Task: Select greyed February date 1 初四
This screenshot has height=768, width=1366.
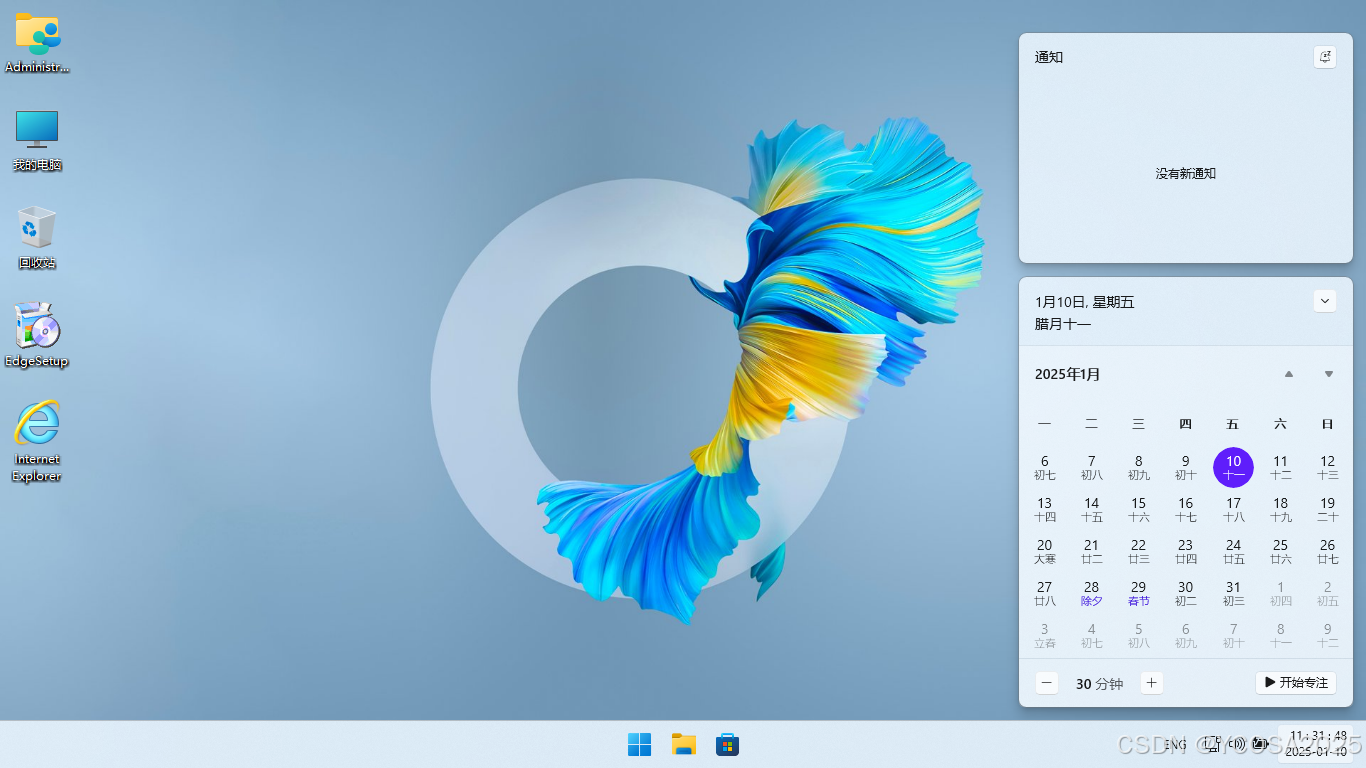Action: 1280,593
